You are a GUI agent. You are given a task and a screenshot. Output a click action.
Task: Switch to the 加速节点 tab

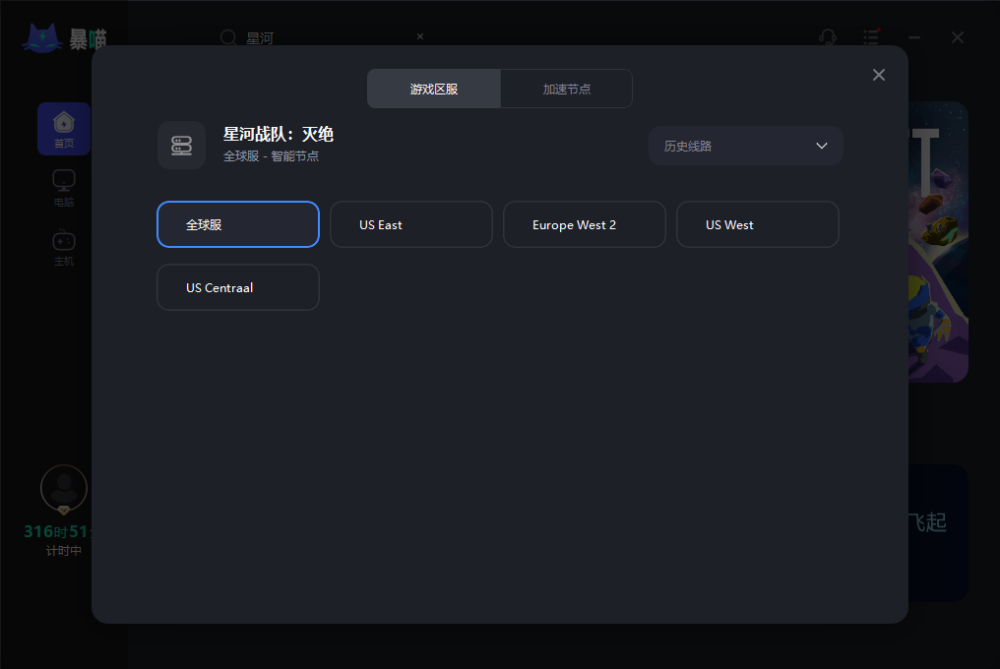click(566, 89)
